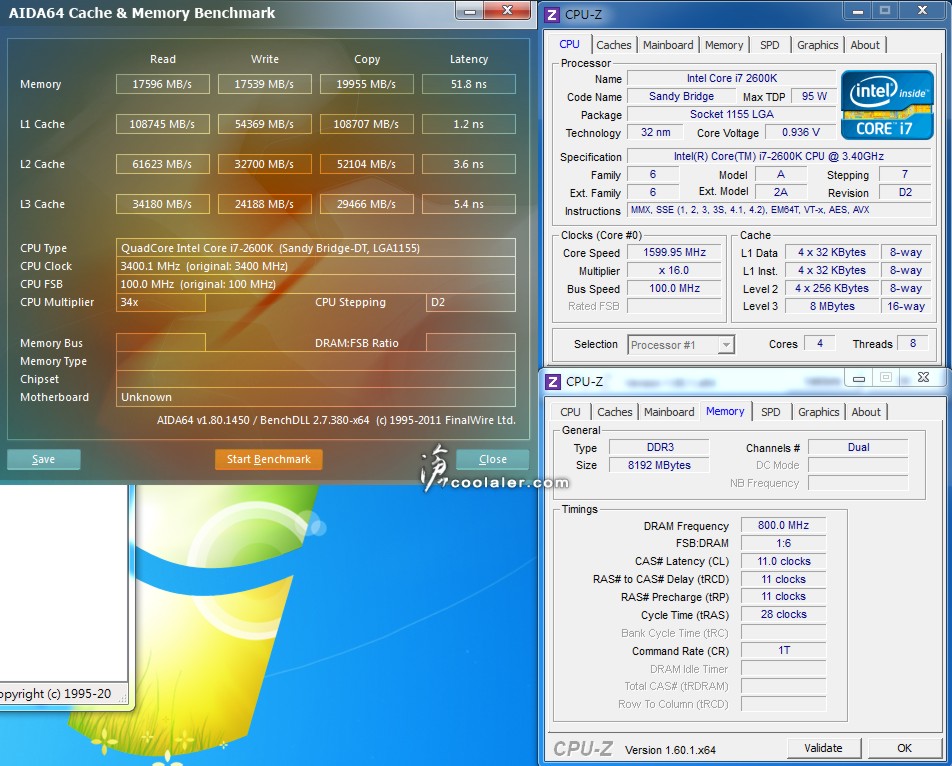
Task: Click the L2 Cache Write value 32700 MB/s
Action: pyautogui.click(x=265, y=164)
